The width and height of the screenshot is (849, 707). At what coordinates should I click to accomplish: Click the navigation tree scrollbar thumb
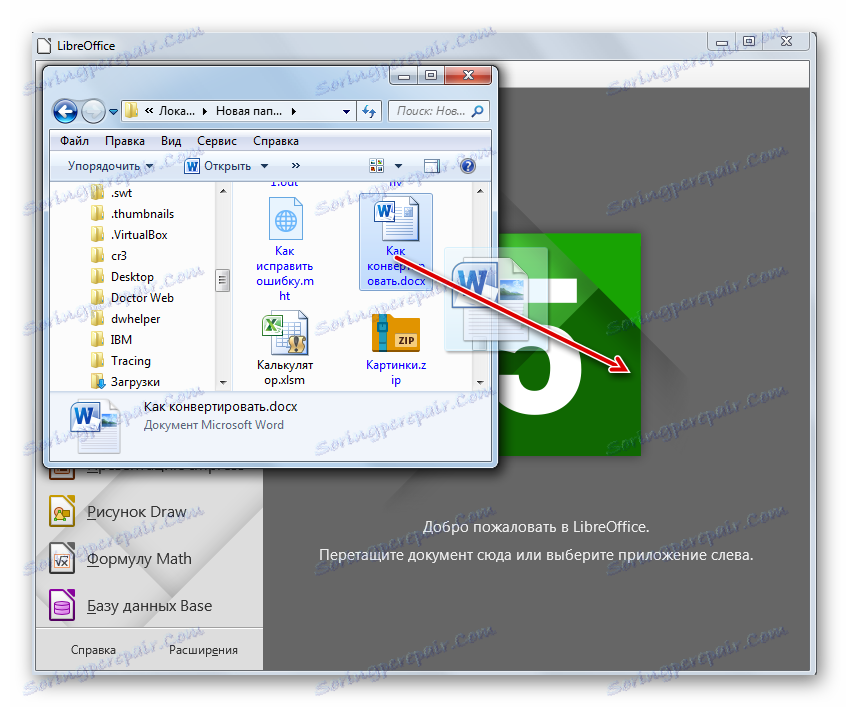coord(222,280)
